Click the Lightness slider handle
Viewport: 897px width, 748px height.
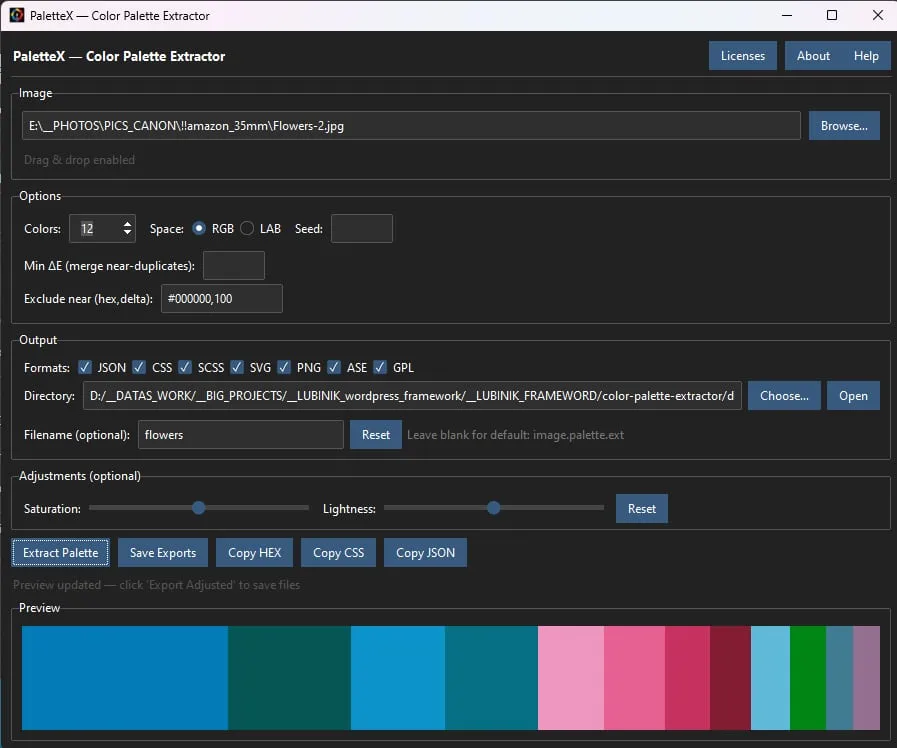(493, 508)
